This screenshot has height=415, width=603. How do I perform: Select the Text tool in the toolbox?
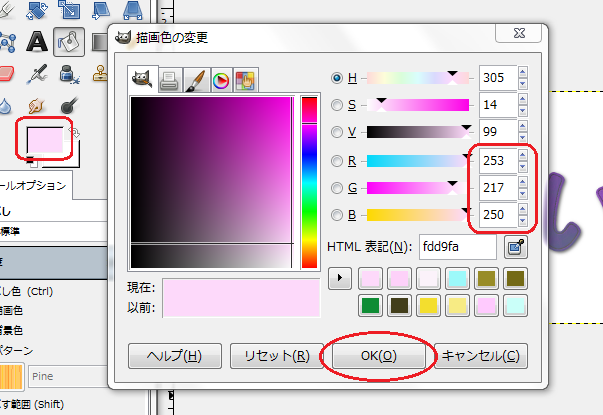37,42
